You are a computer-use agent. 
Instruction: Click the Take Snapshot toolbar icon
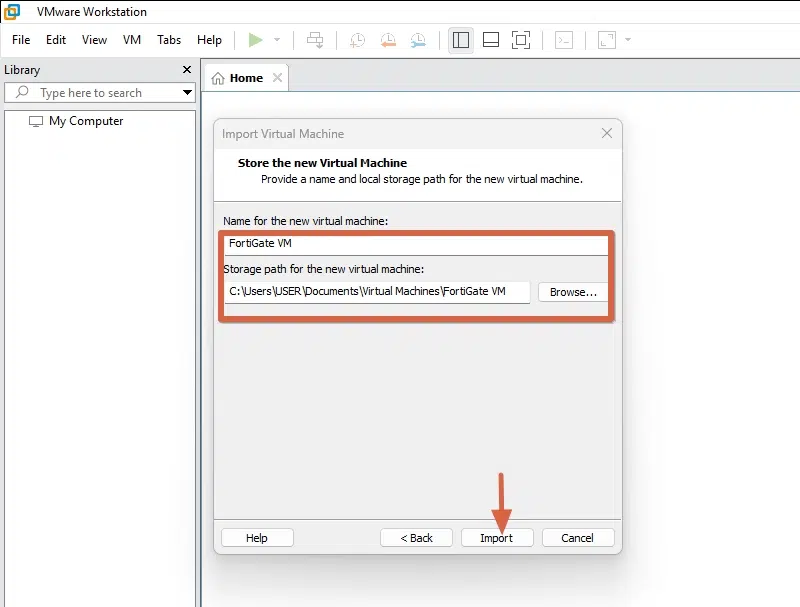tap(357, 40)
